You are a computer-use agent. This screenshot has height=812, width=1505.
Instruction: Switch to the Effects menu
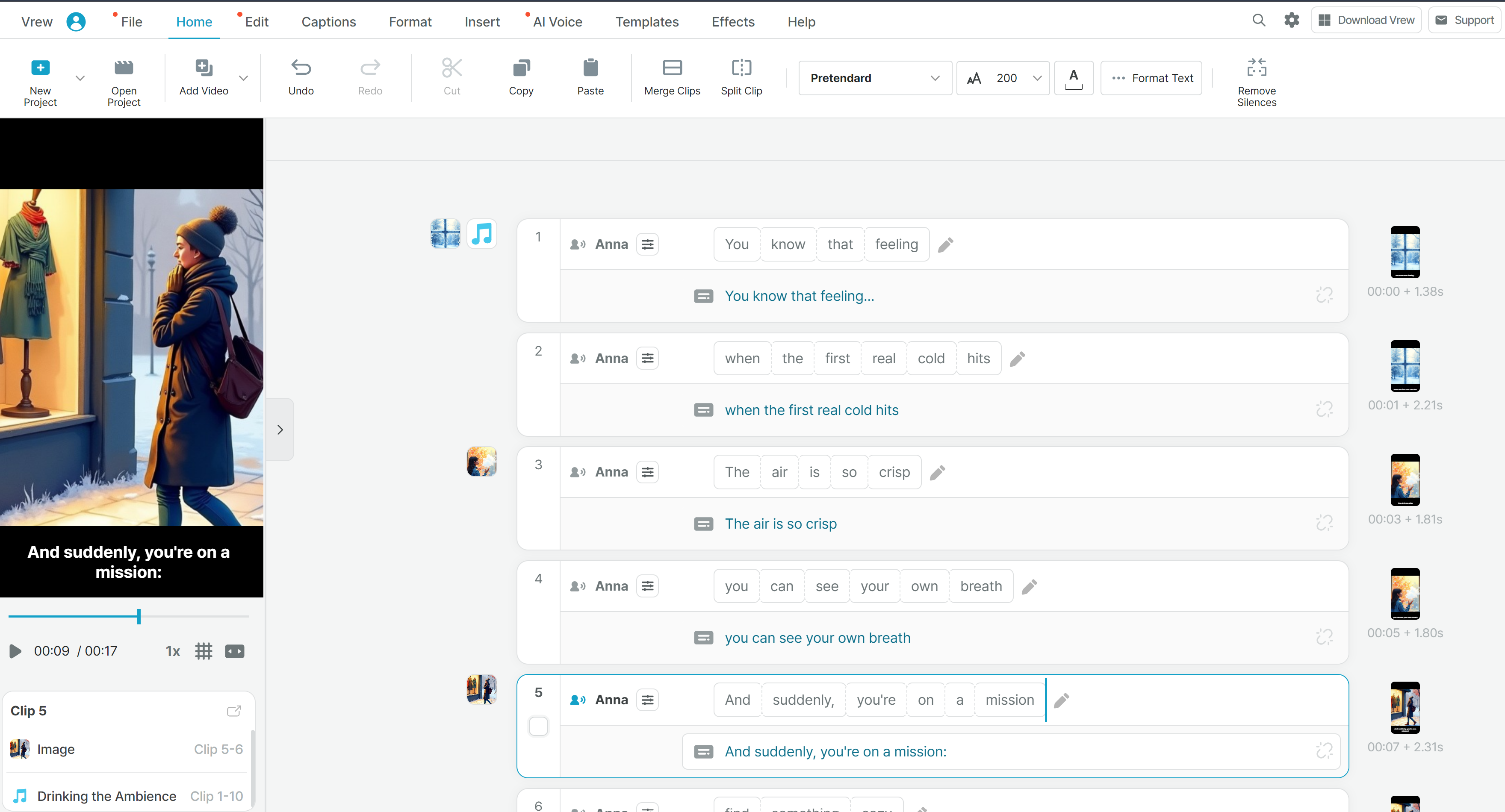tap(733, 22)
